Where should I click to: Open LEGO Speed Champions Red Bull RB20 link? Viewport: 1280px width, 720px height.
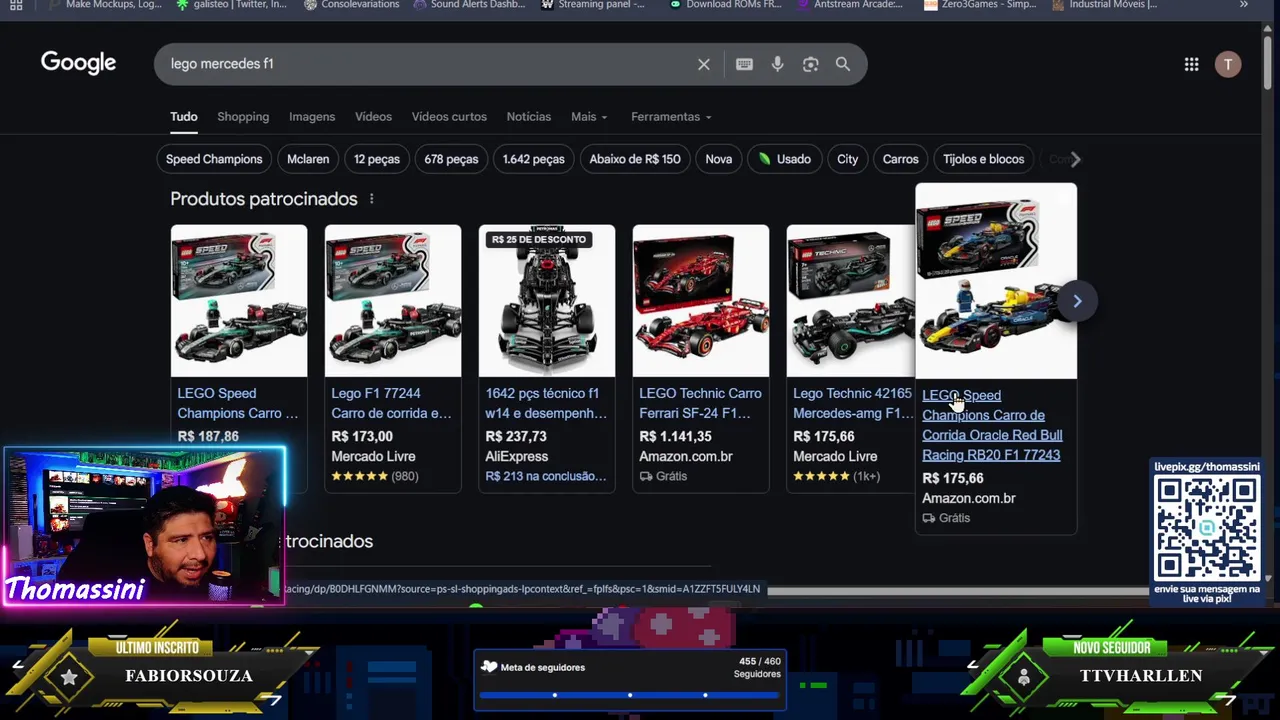pos(992,425)
